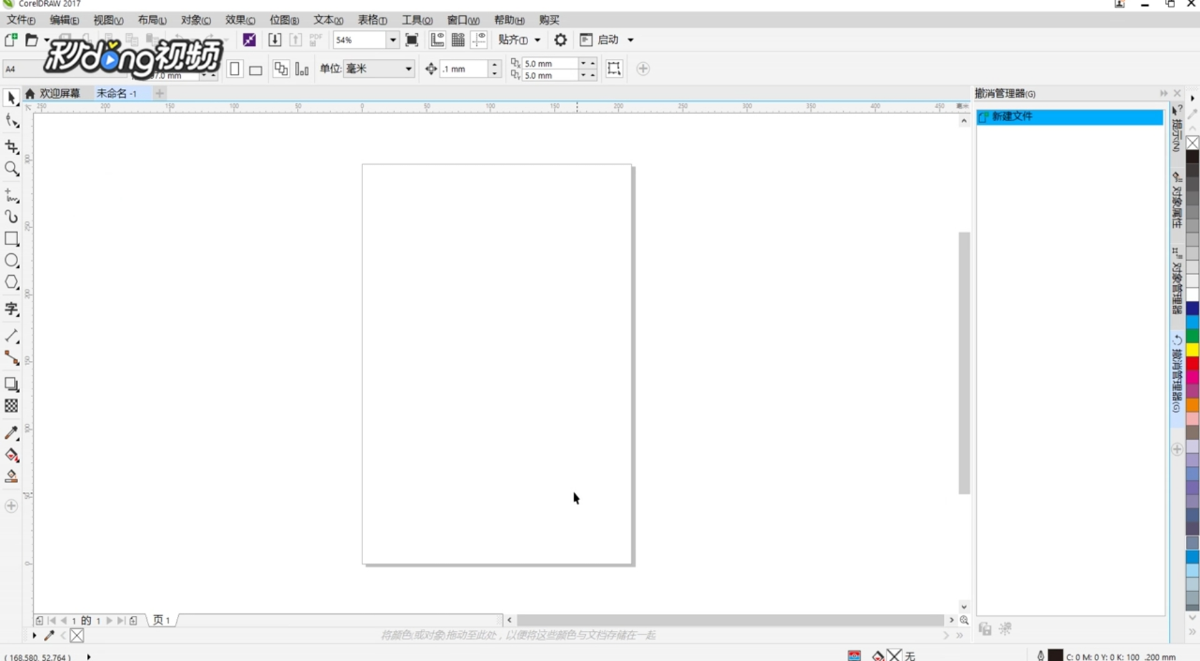Select the Shape edit tool

point(11,122)
